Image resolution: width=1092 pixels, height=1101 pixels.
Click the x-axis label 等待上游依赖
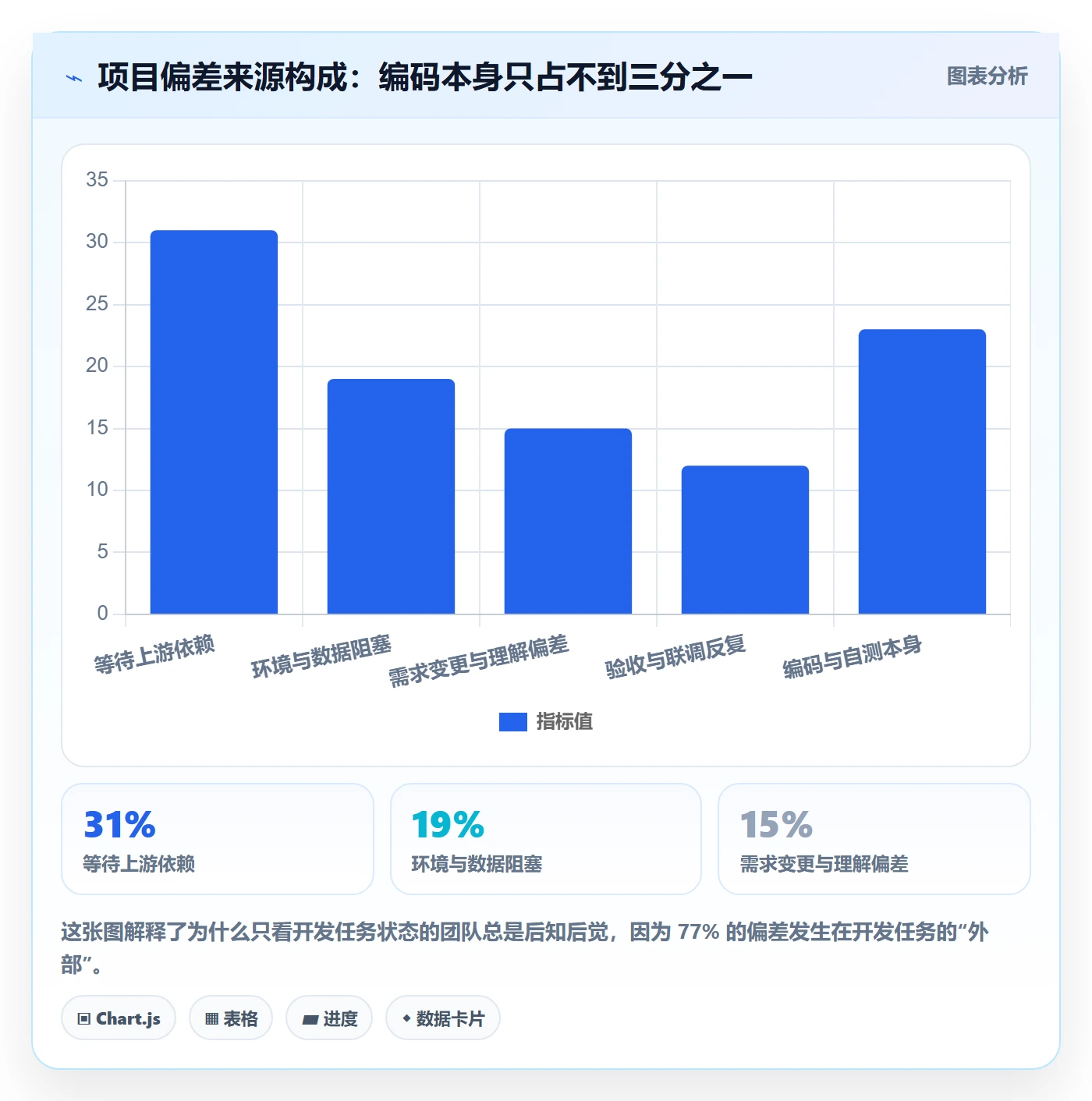[154, 655]
